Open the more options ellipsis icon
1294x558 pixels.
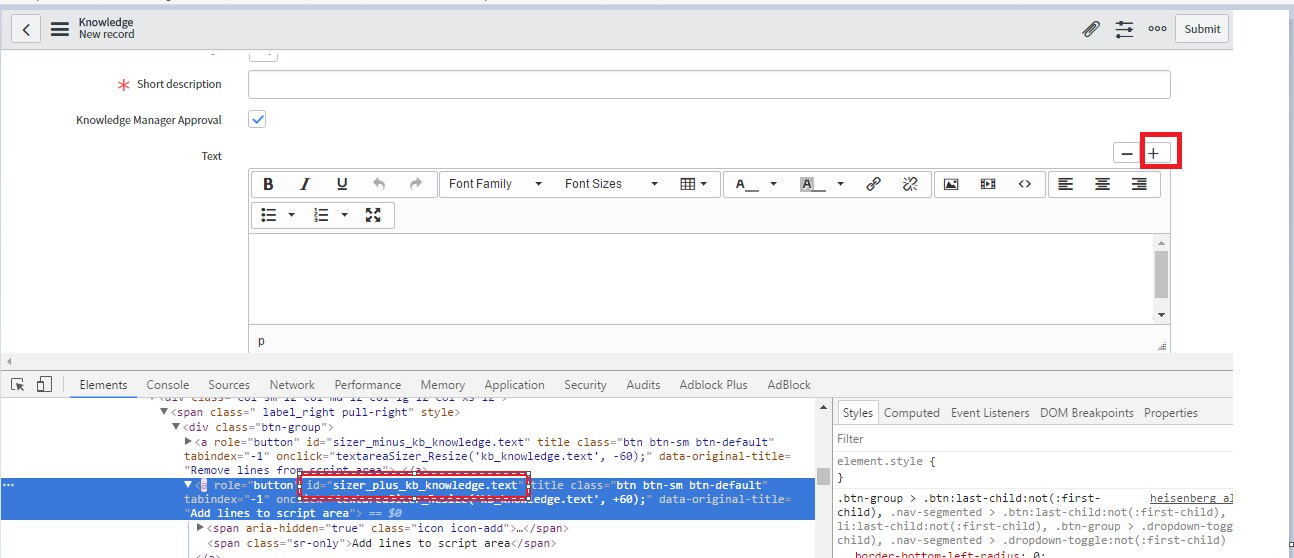(x=1157, y=29)
